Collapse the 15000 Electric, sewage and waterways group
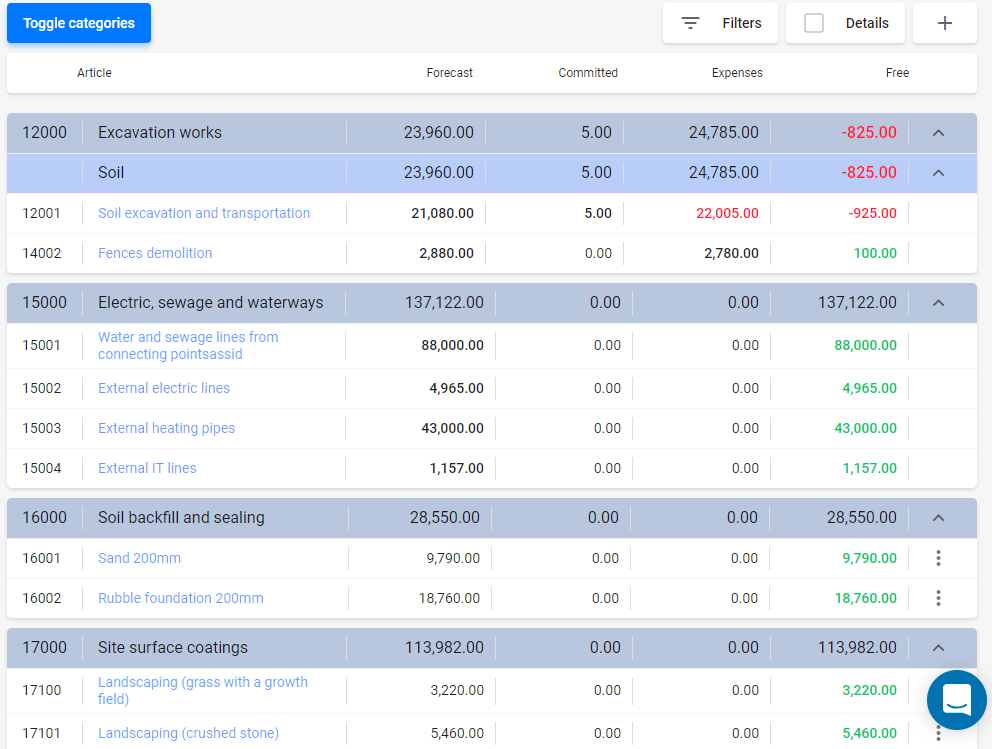Image resolution: width=992 pixels, height=749 pixels. click(939, 303)
